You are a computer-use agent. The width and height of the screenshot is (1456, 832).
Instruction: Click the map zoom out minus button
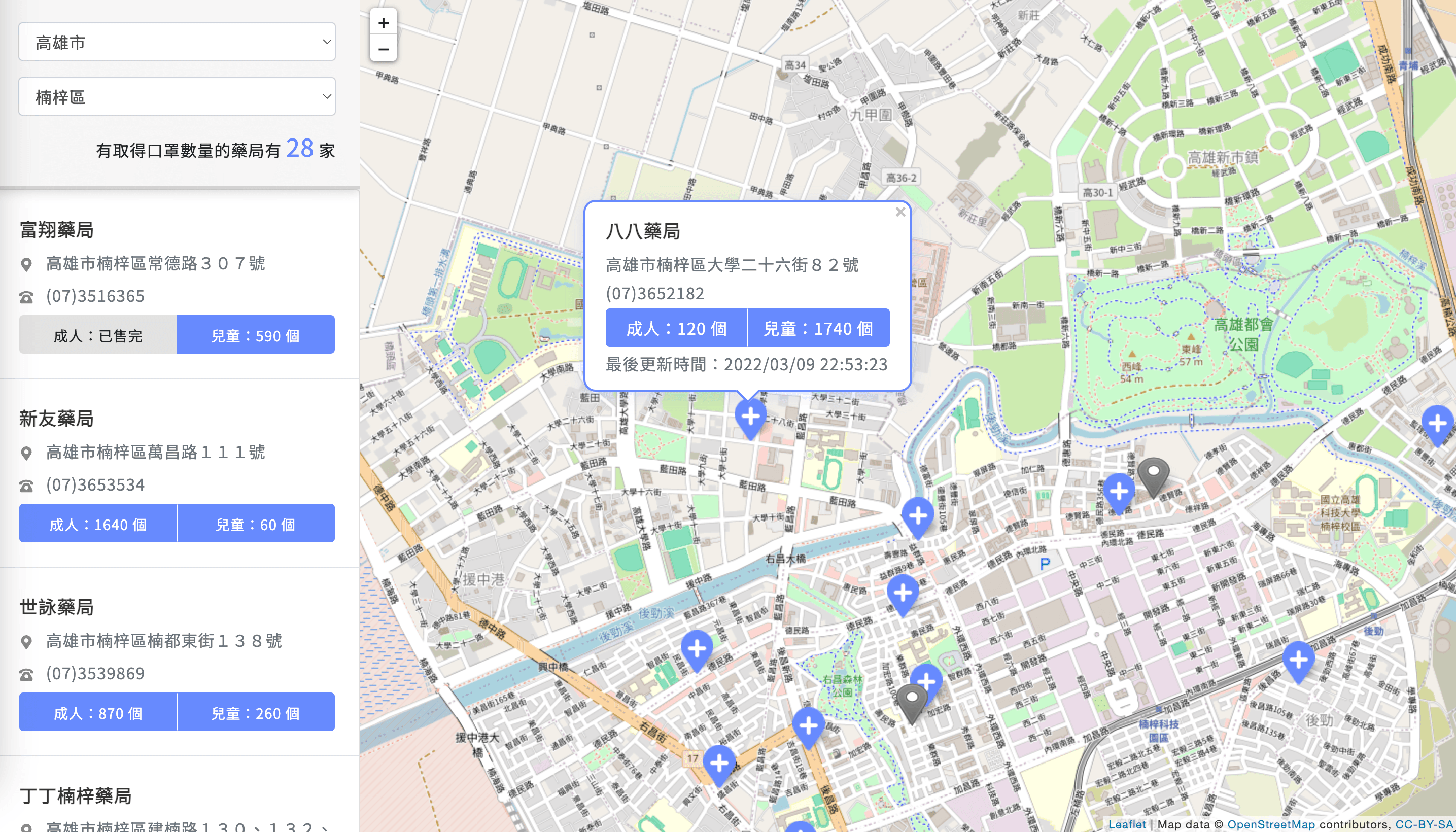384,49
